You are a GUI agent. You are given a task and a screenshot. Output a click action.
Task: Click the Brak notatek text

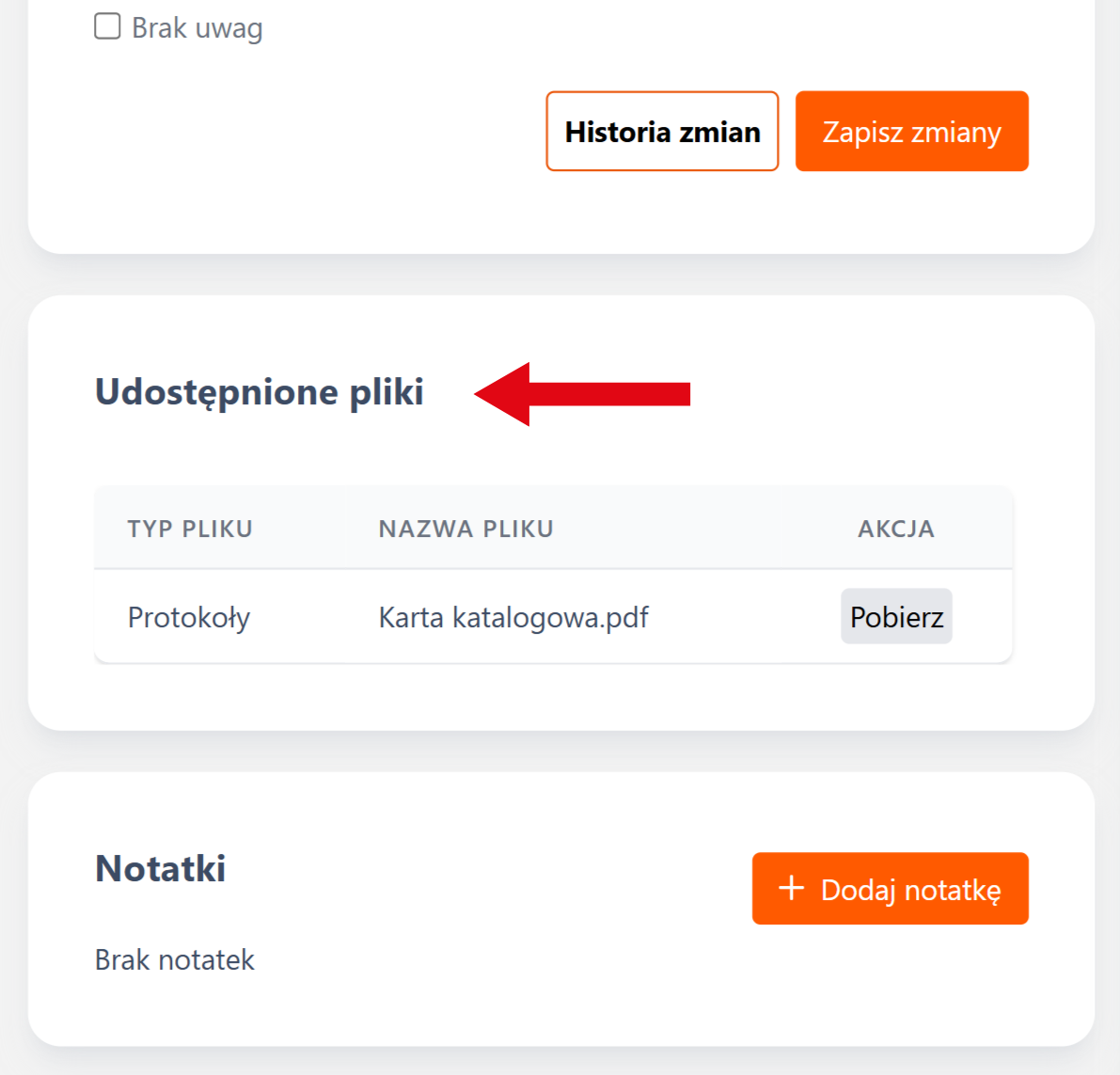pyautogui.click(x=175, y=959)
